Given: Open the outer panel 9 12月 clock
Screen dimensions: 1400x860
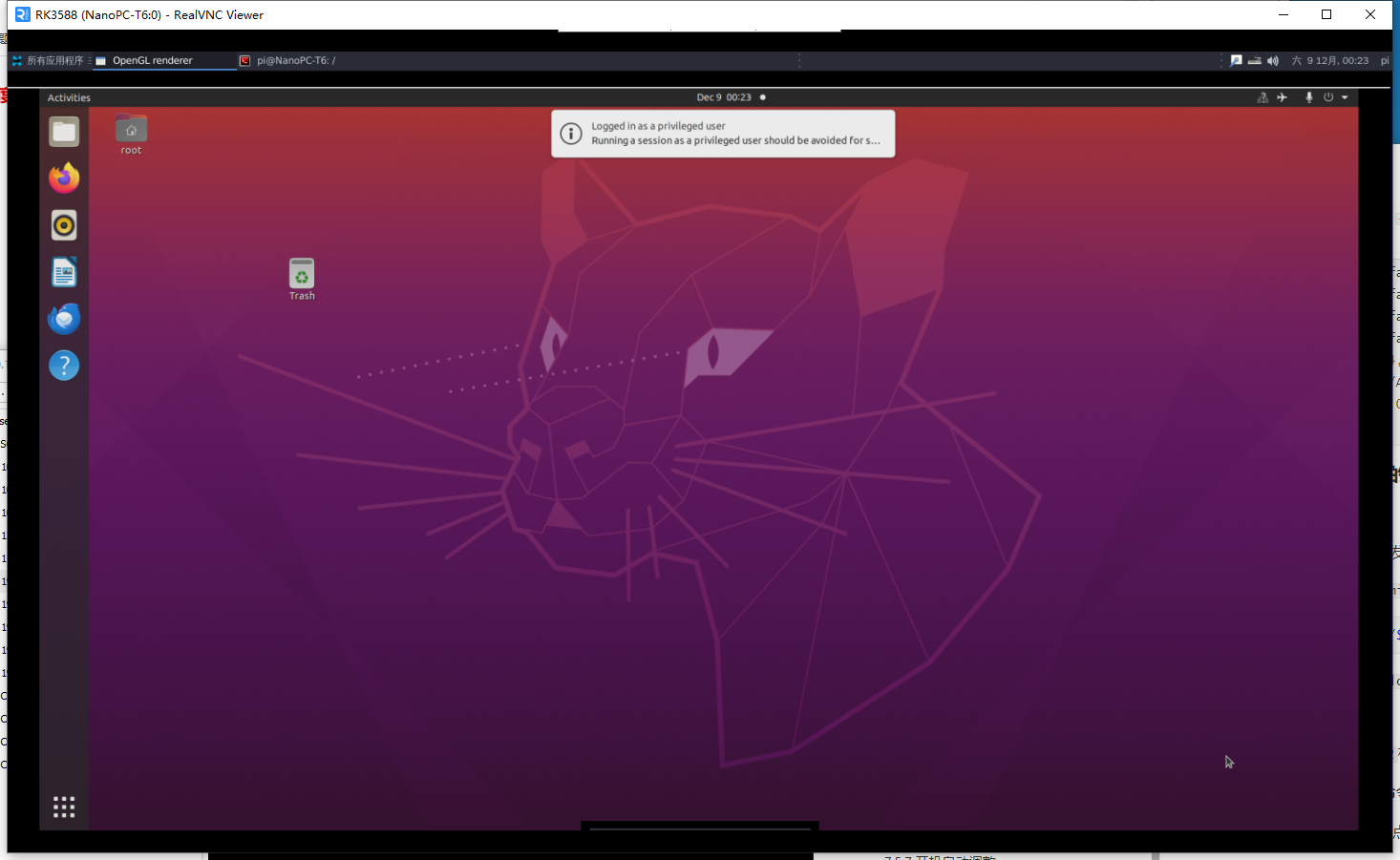Looking at the screenshot, I should [x=1330, y=60].
